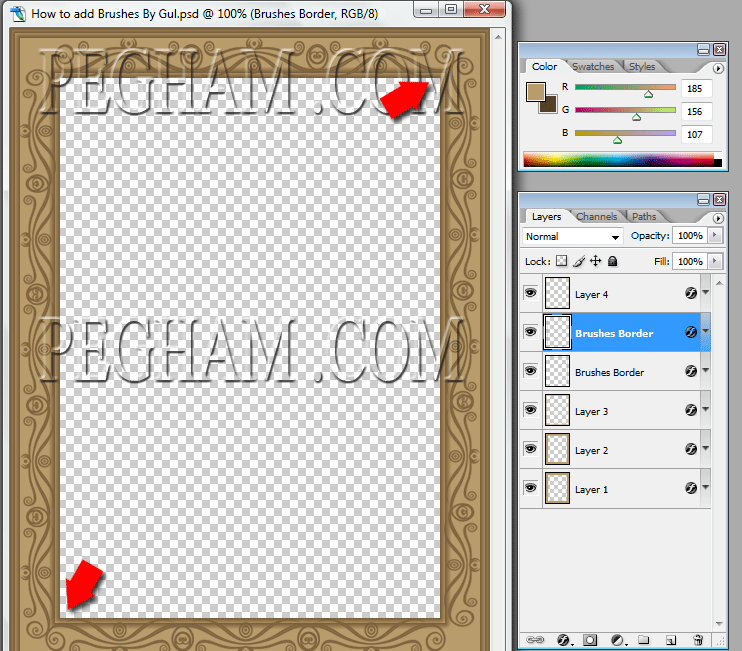742x651 pixels.
Task: Click the foreground color swatch
Action: [x=536, y=92]
